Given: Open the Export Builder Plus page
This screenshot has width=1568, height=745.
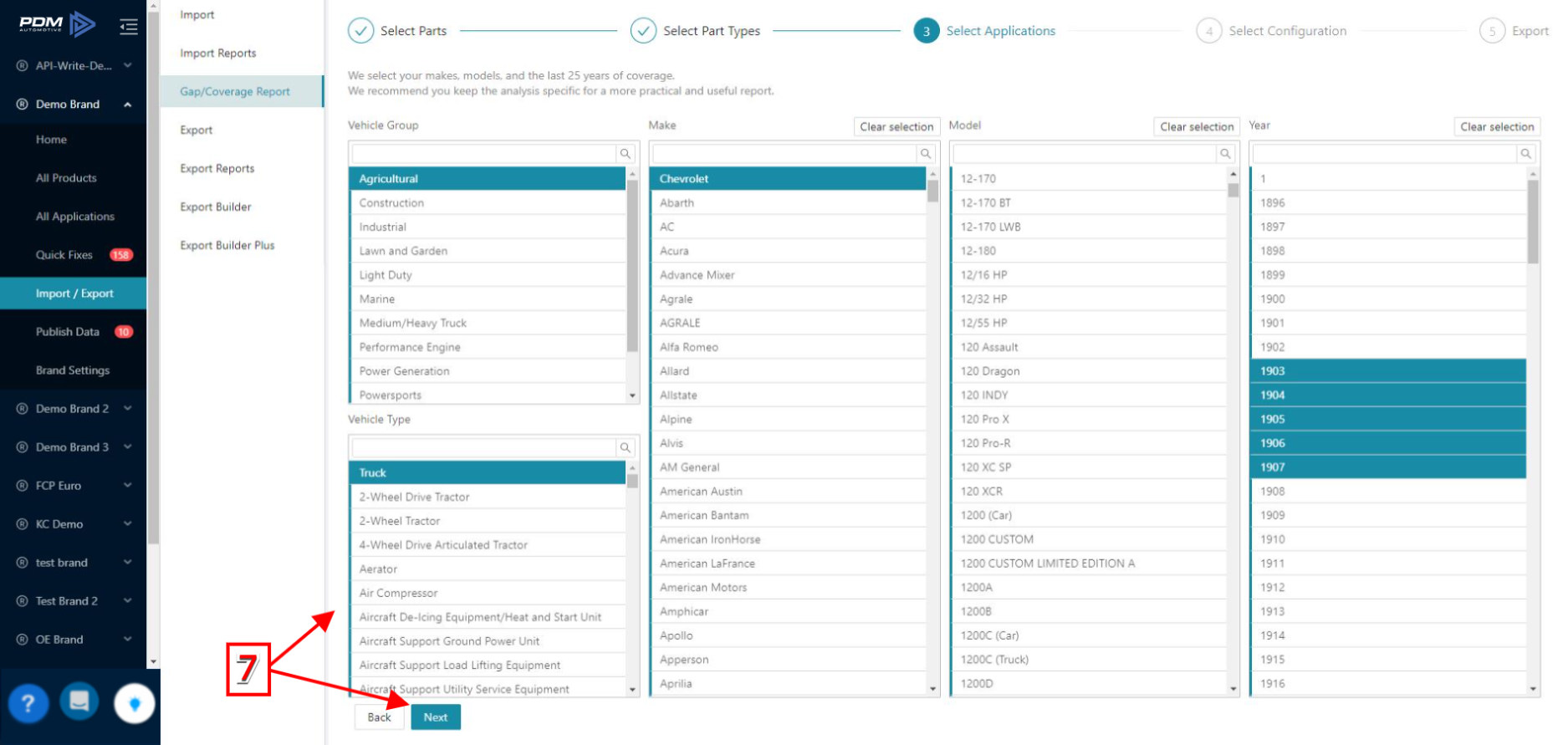Looking at the screenshot, I should tap(227, 245).
